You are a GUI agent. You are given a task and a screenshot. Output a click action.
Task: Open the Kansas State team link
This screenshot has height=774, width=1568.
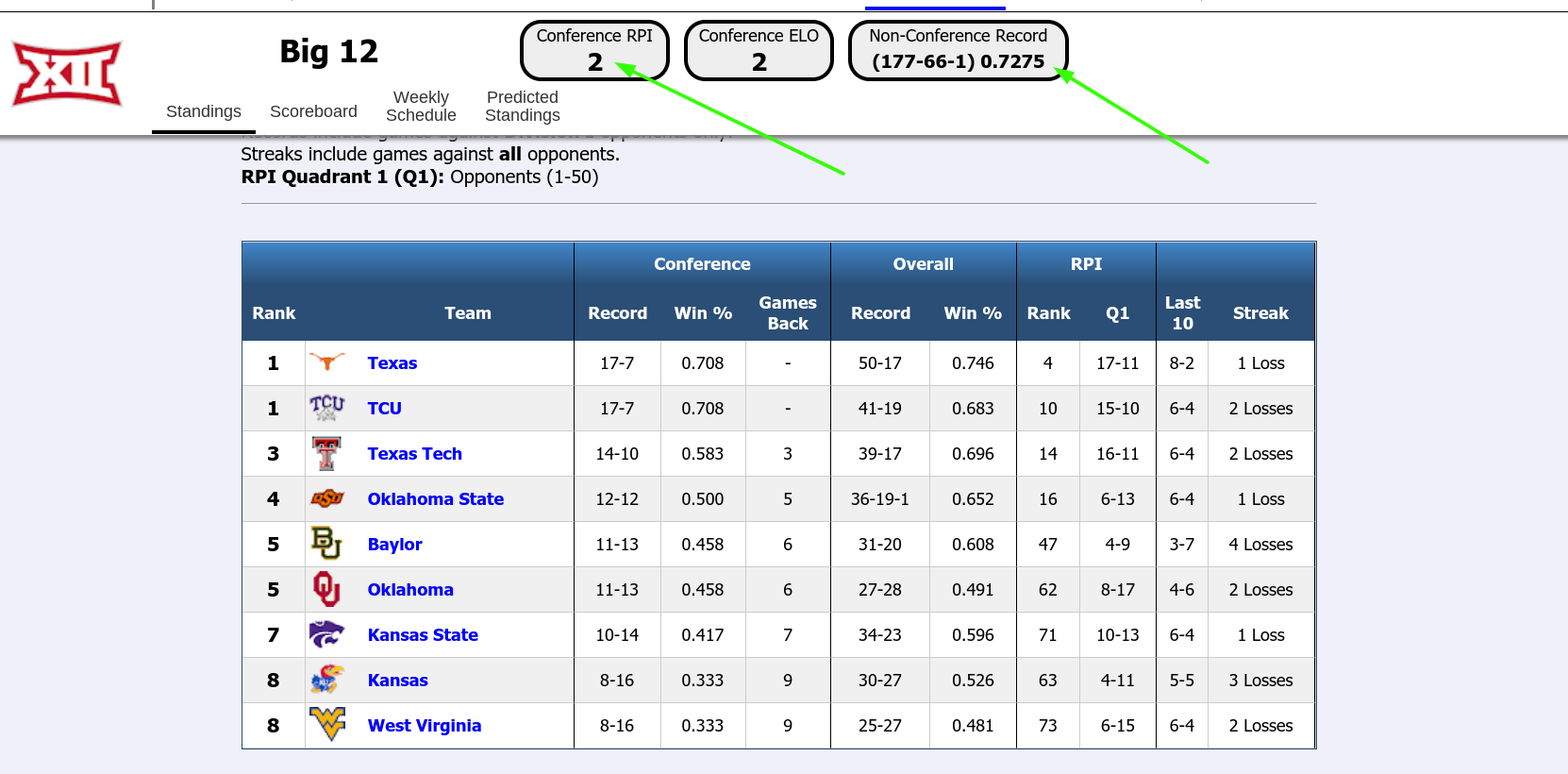point(423,635)
